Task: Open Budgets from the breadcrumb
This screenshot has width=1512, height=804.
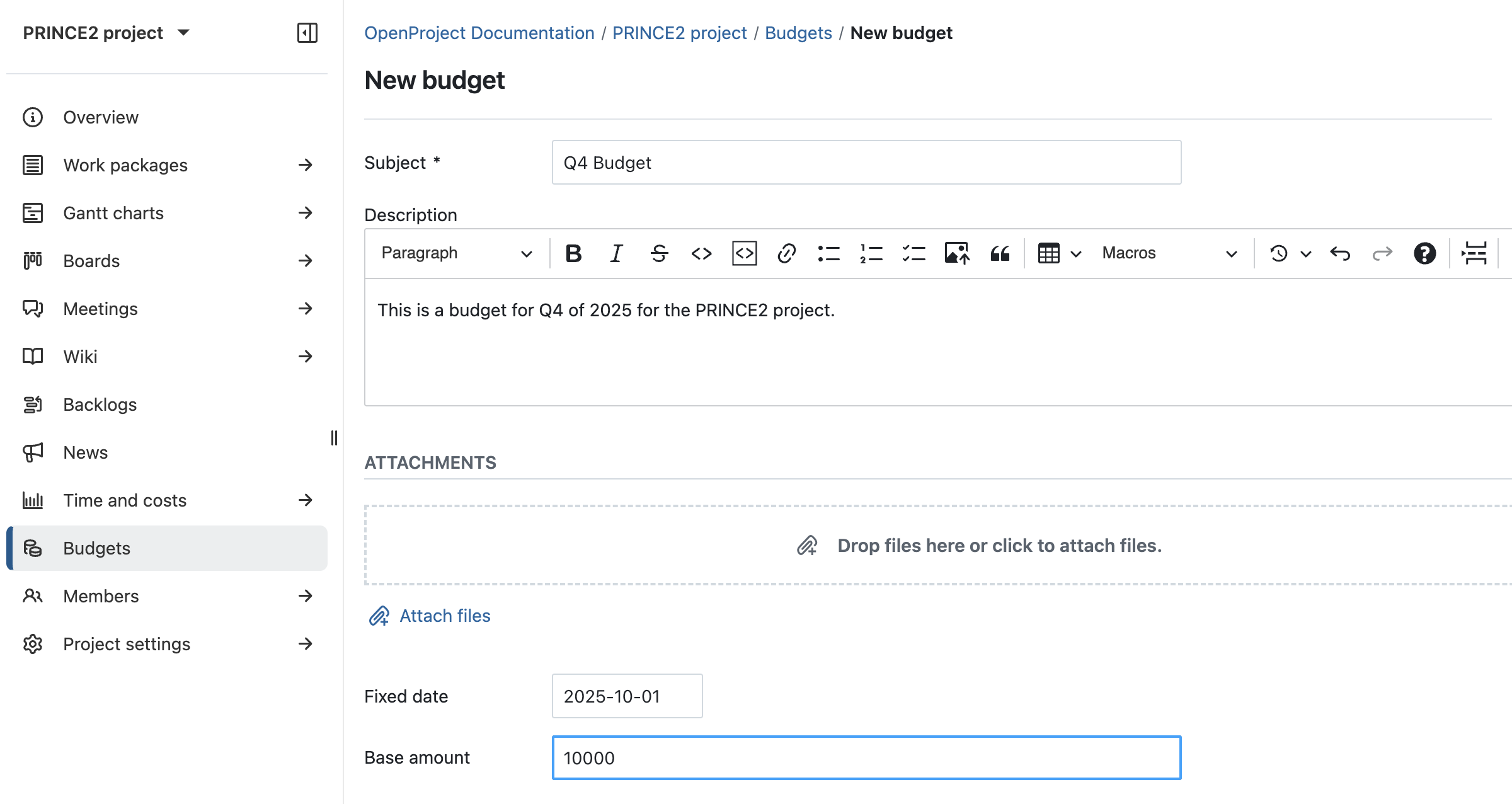Action: [799, 33]
